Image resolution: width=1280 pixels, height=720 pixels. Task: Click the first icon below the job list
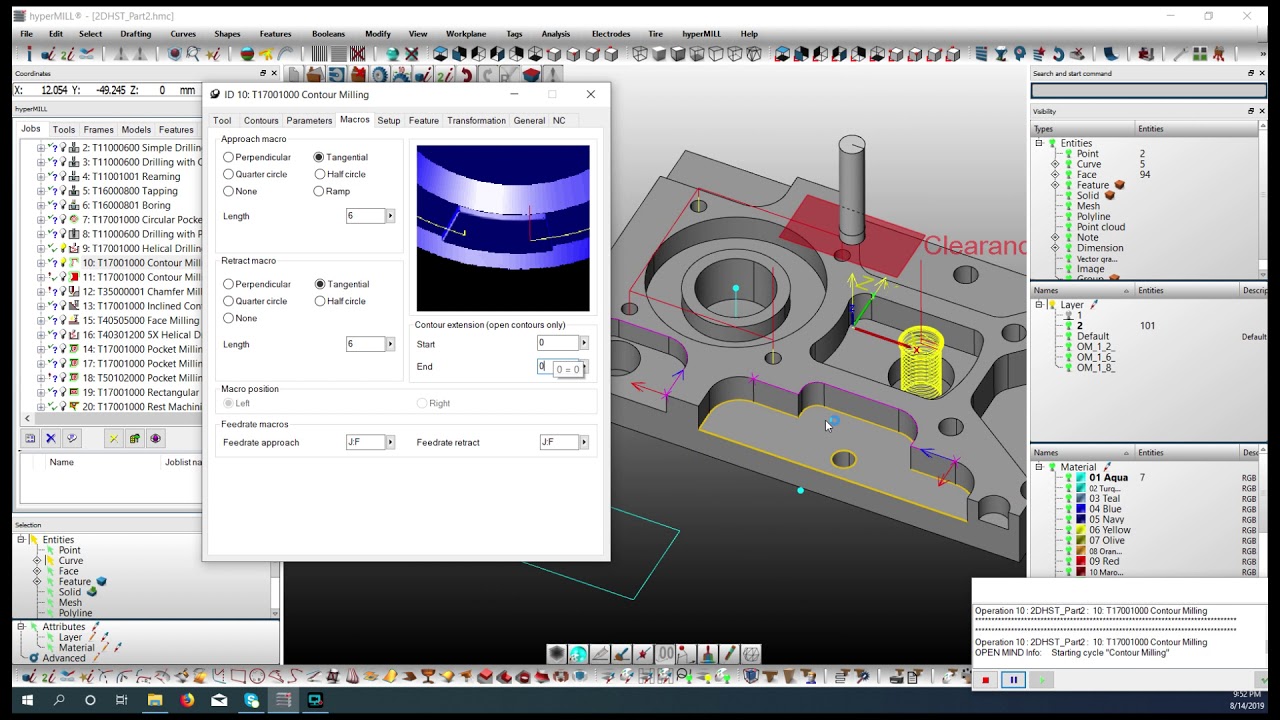[x=30, y=438]
